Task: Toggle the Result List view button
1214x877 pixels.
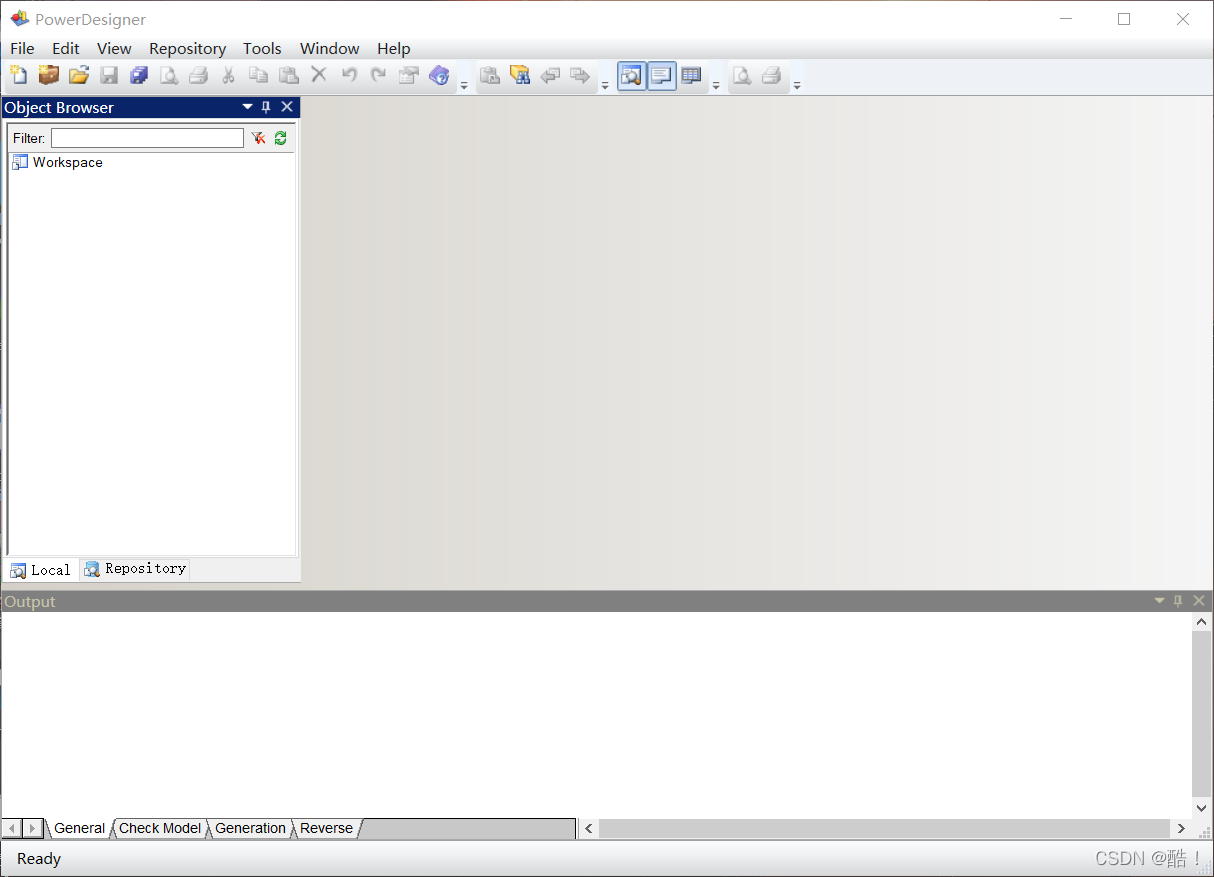Action: (x=691, y=75)
